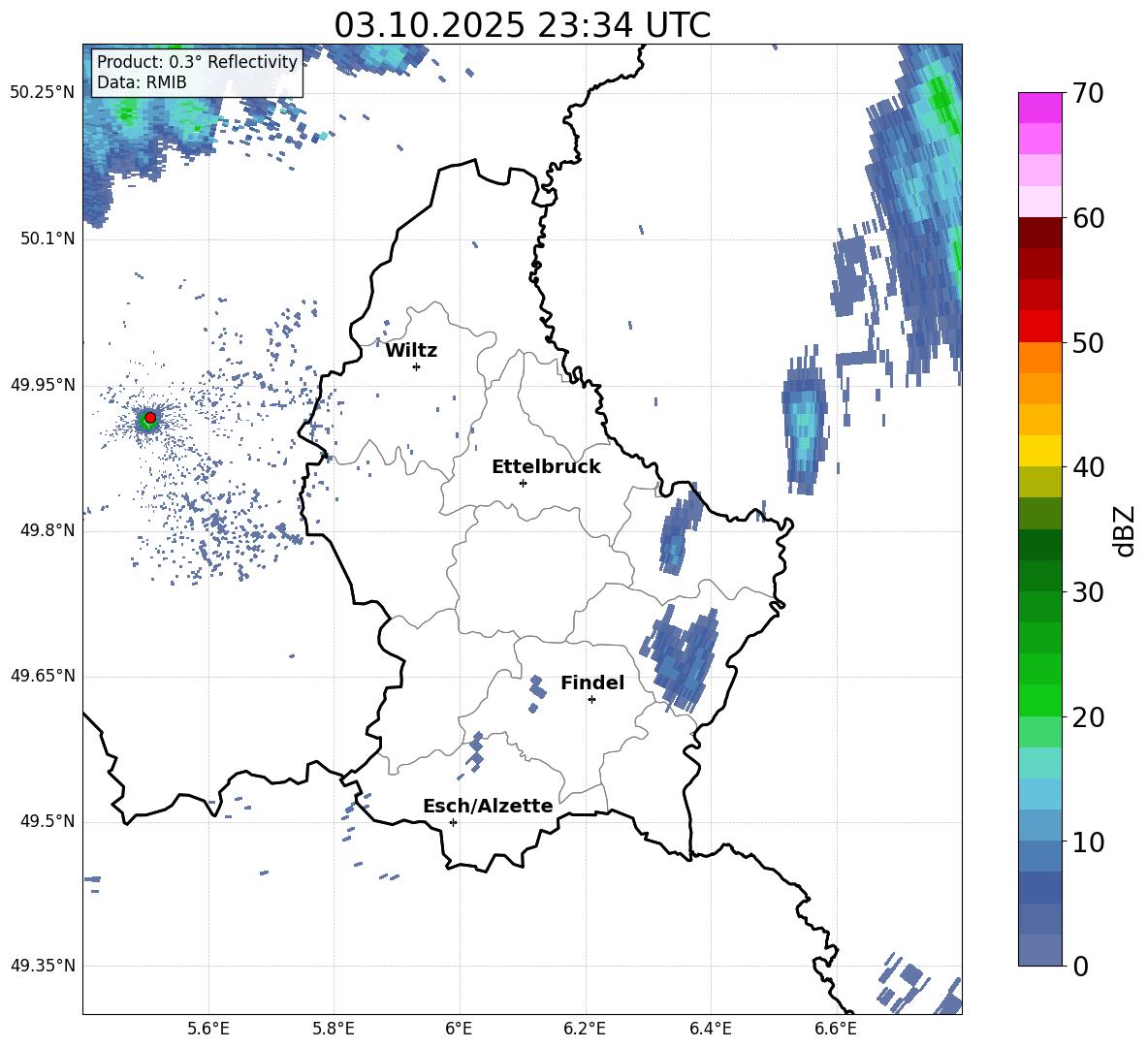Click the 40 tick on the colorbar

[x=1088, y=467]
